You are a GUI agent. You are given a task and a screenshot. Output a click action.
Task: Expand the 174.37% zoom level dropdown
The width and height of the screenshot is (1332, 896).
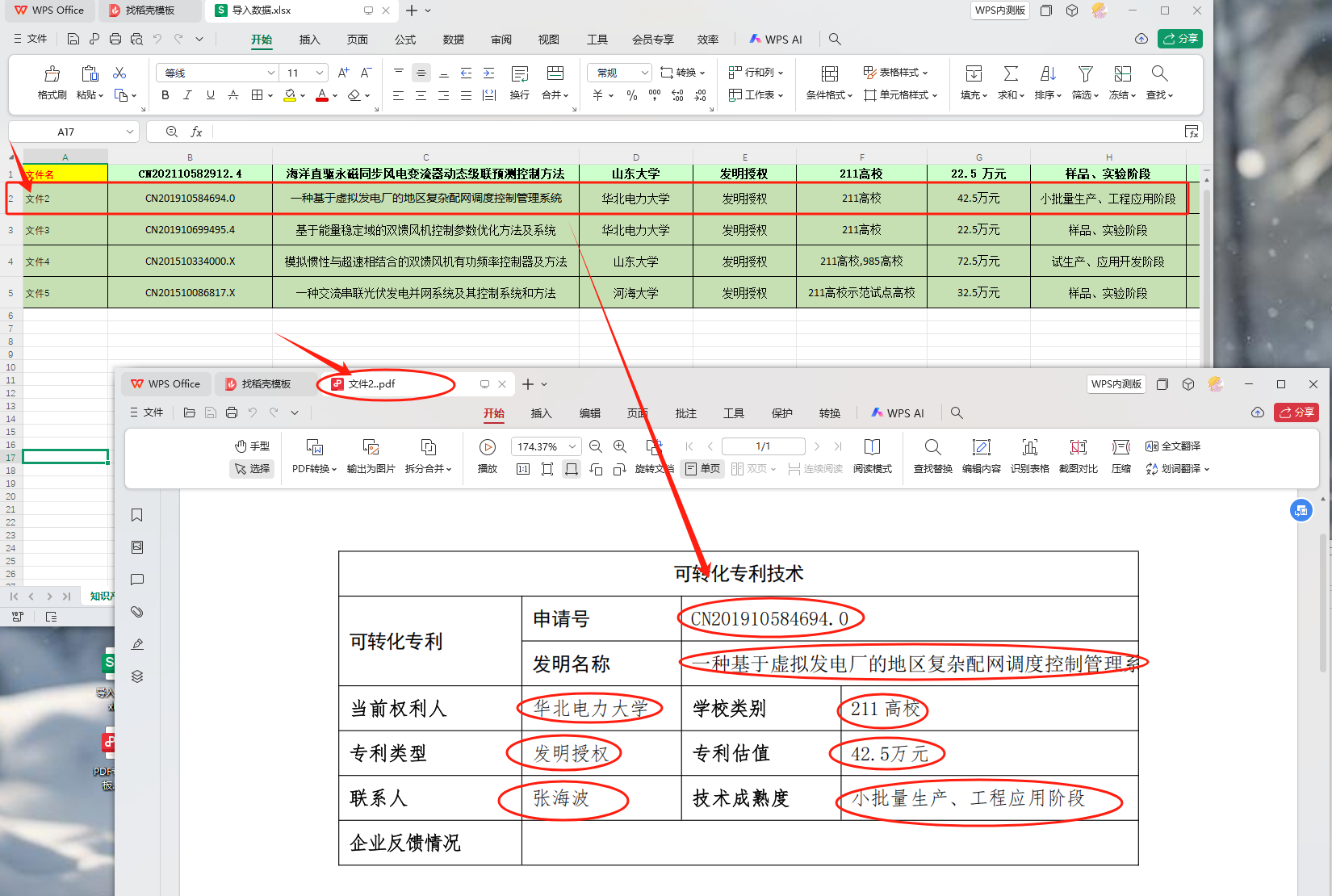coord(572,446)
